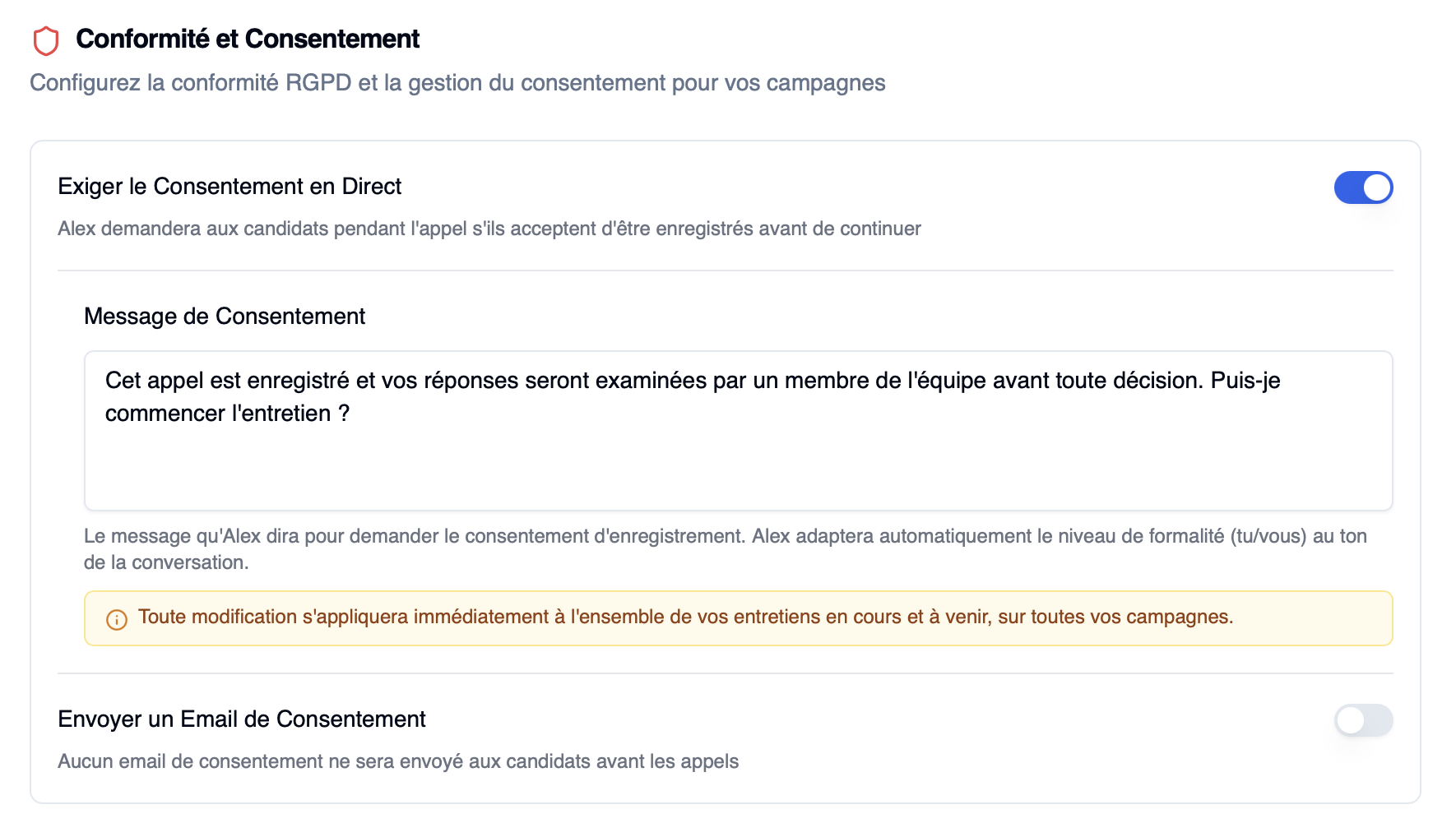Image resolution: width=1456 pixels, height=837 pixels.
Task: Click the red shield icon beside Conformité et Consentement
Action: [46, 40]
